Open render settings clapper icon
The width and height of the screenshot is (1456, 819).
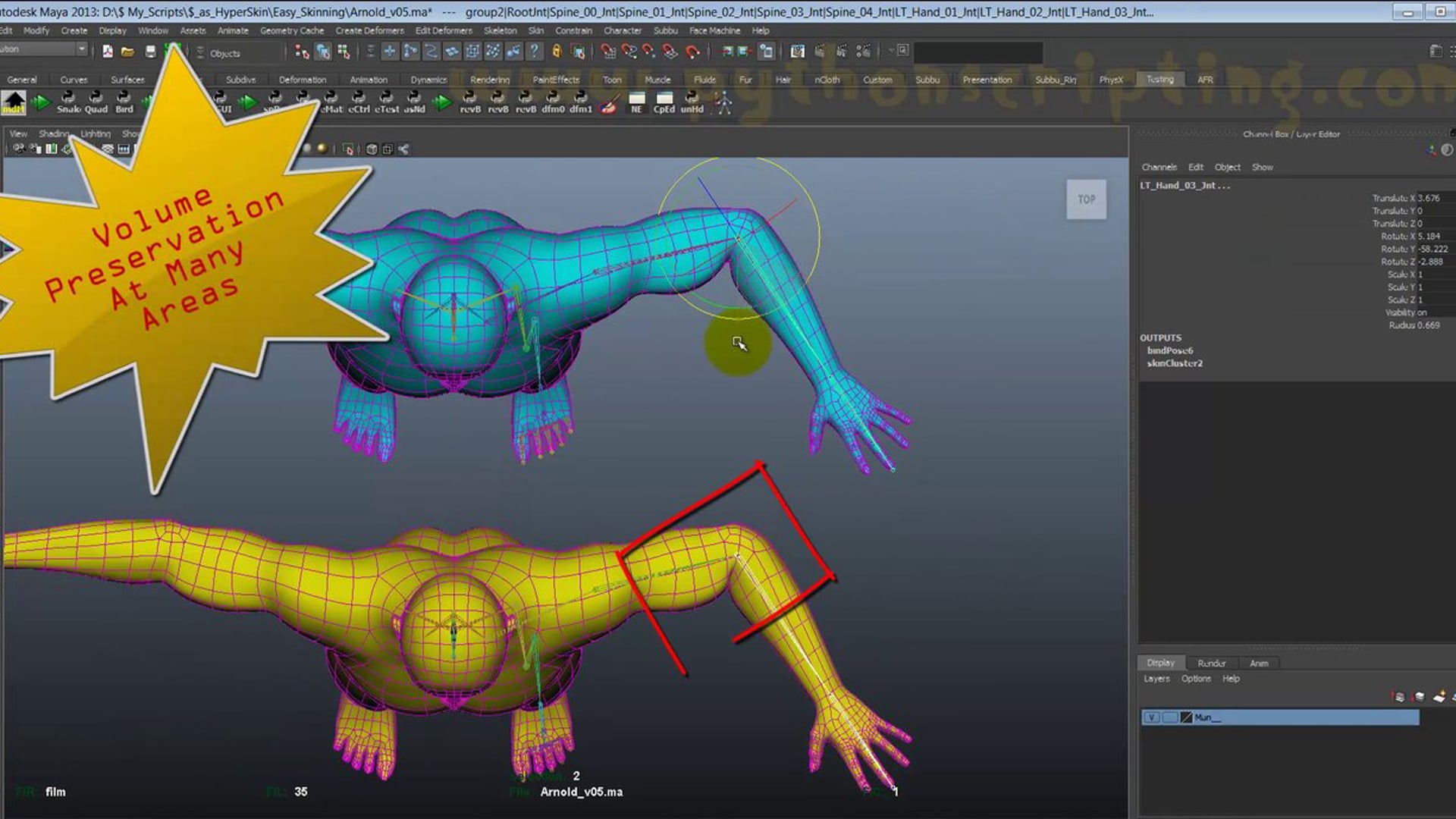[863, 52]
